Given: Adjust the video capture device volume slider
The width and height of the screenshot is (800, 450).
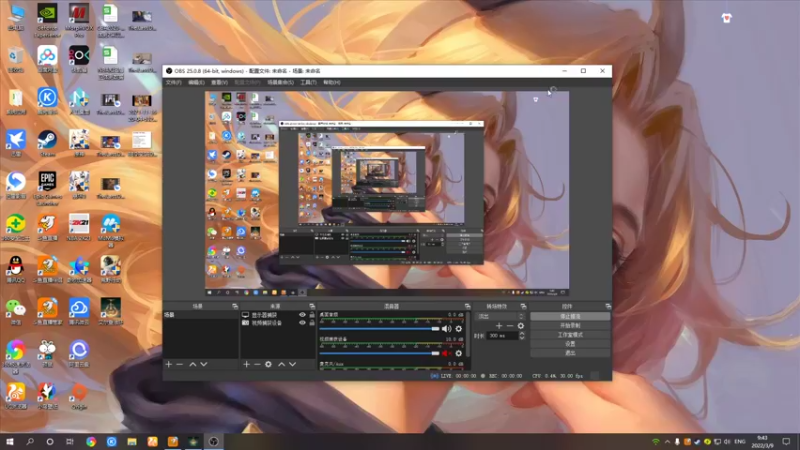Looking at the screenshot, I should (x=379, y=353).
